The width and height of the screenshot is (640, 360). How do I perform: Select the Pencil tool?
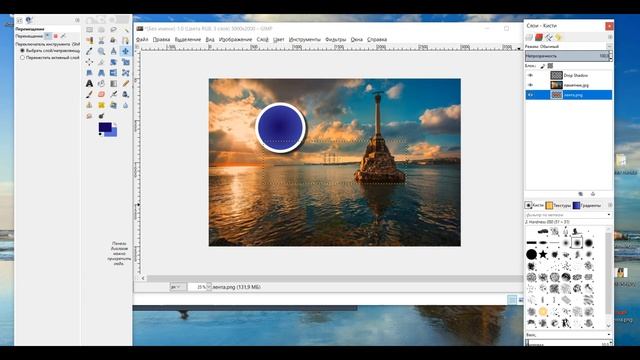pos(125,84)
